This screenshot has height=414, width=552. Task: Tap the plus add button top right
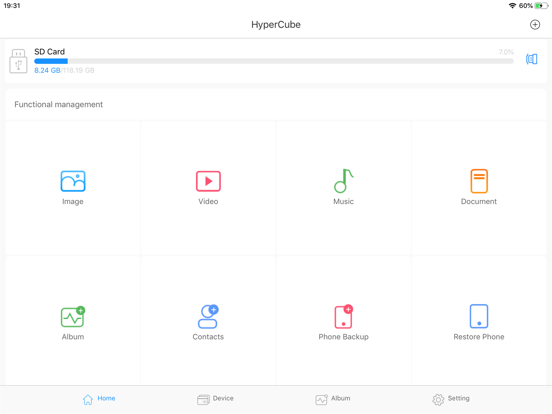pyautogui.click(x=535, y=25)
